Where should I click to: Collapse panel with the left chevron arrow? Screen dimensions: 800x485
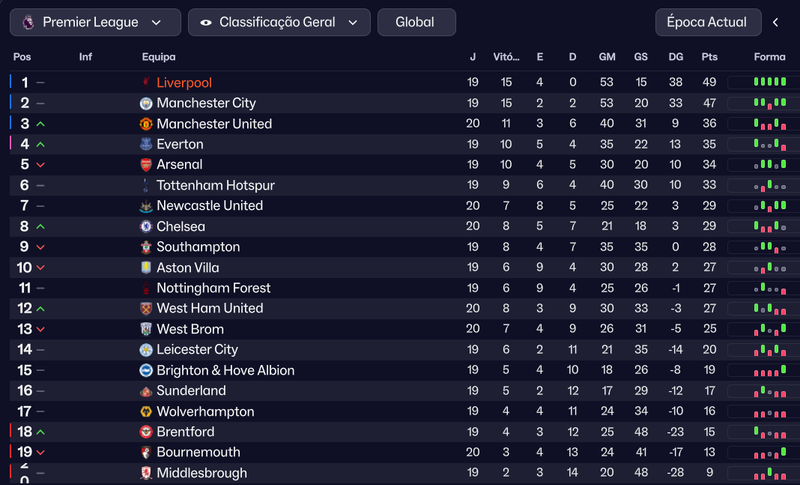pyautogui.click(x=776, y=22)
